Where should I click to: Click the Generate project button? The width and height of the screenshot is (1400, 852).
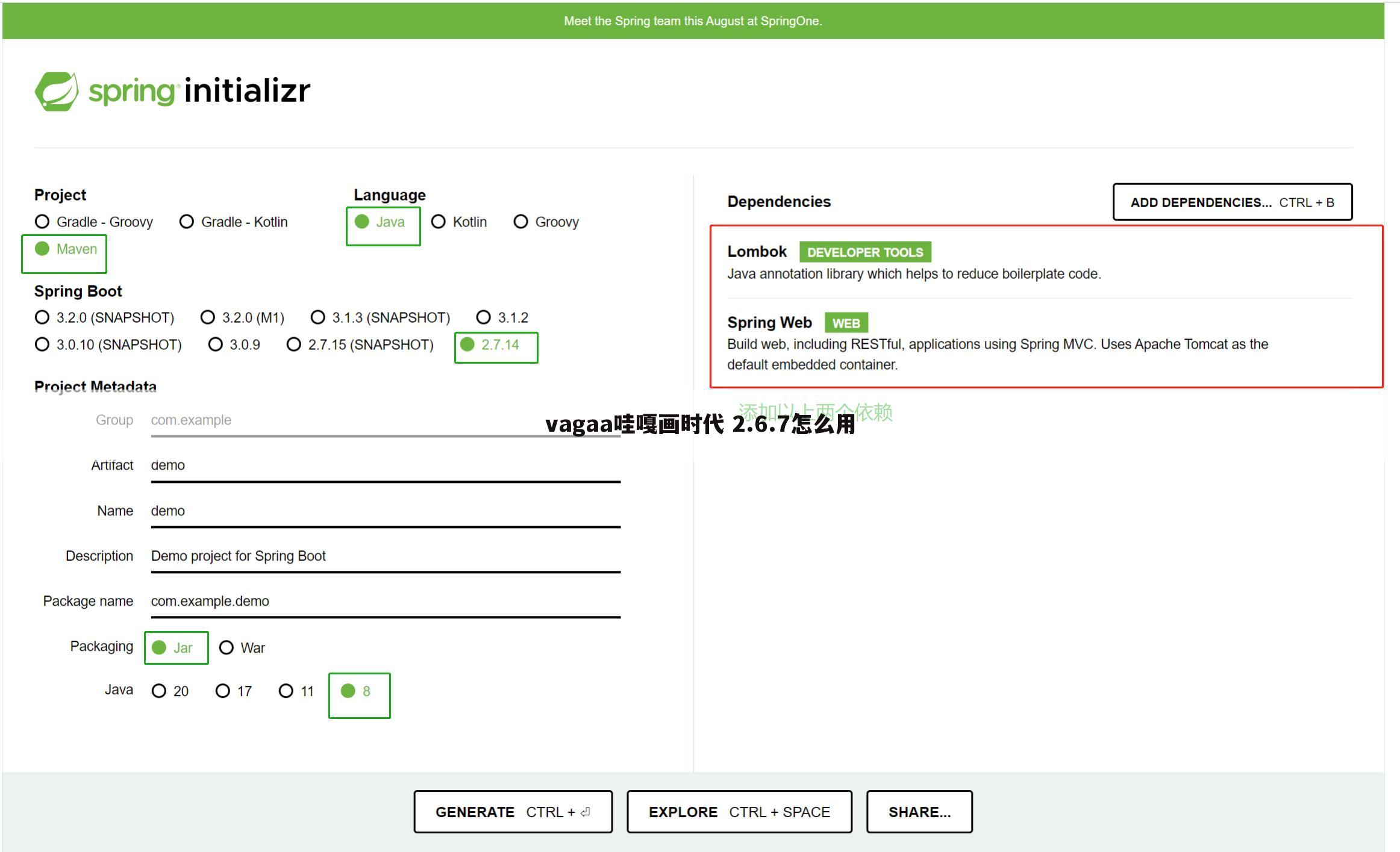pos(513,812)
